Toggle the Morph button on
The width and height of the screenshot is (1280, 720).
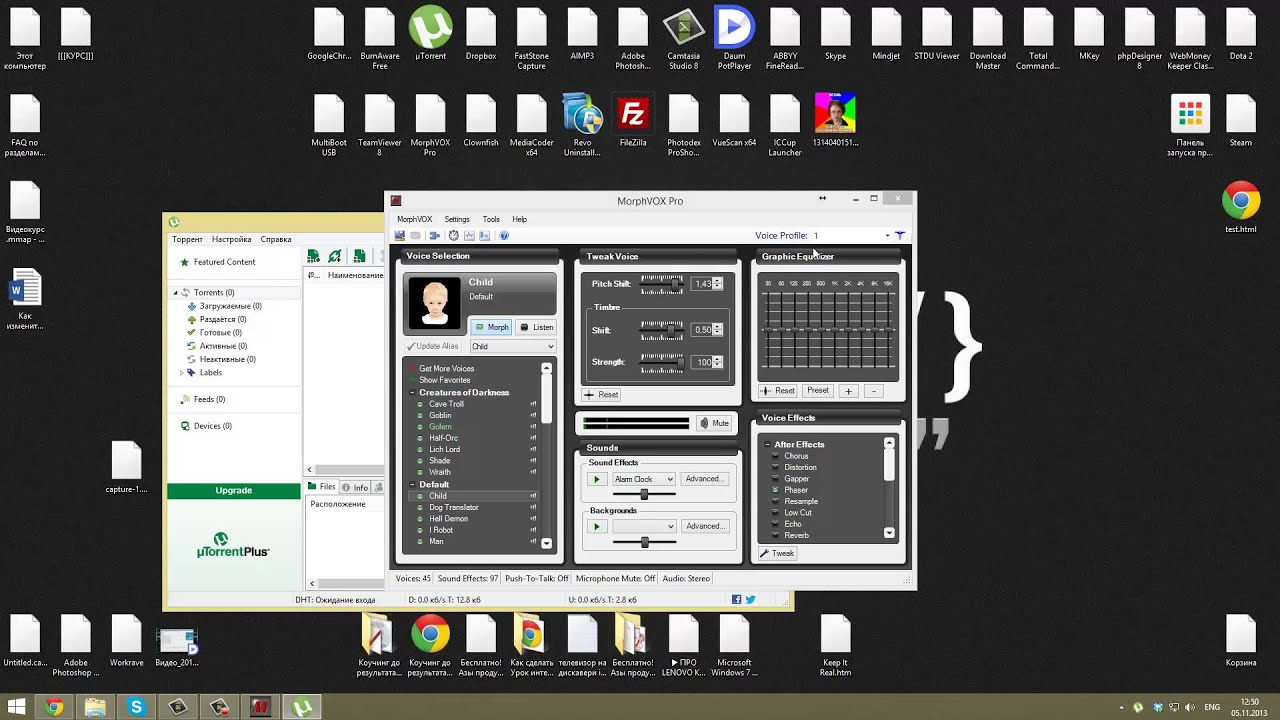click(x=491, y=327)
